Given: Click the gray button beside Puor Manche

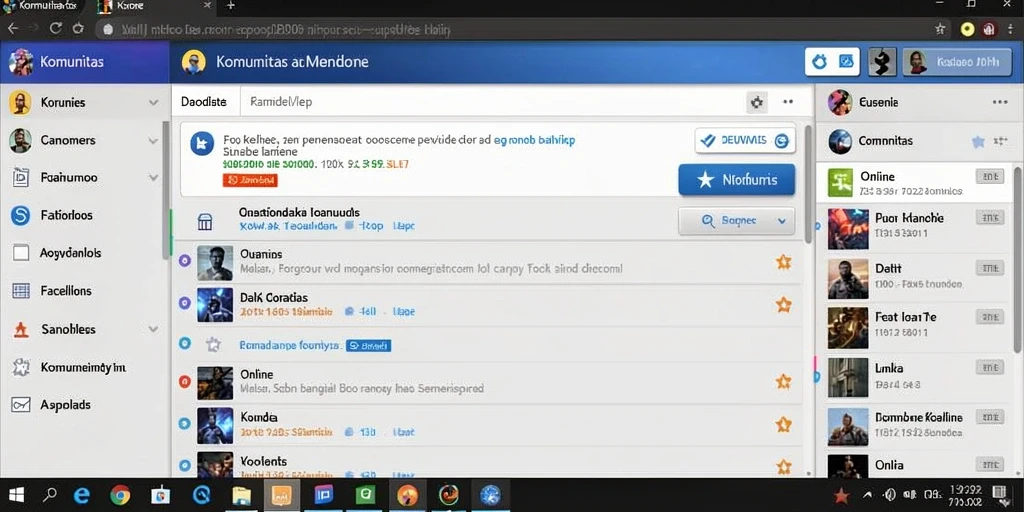Looking at the screenshot, I should [989, 218].
